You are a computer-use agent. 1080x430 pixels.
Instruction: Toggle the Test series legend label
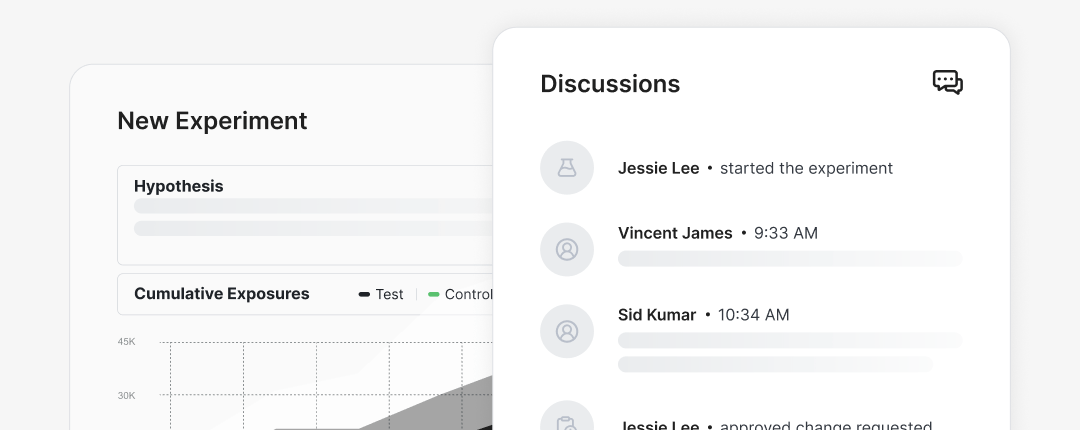389,294
